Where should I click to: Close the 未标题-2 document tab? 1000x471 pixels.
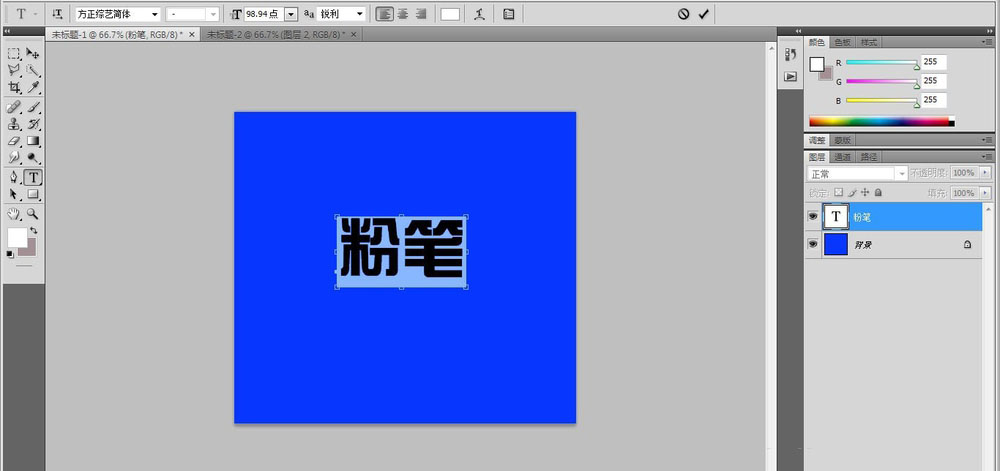point(354,34)
